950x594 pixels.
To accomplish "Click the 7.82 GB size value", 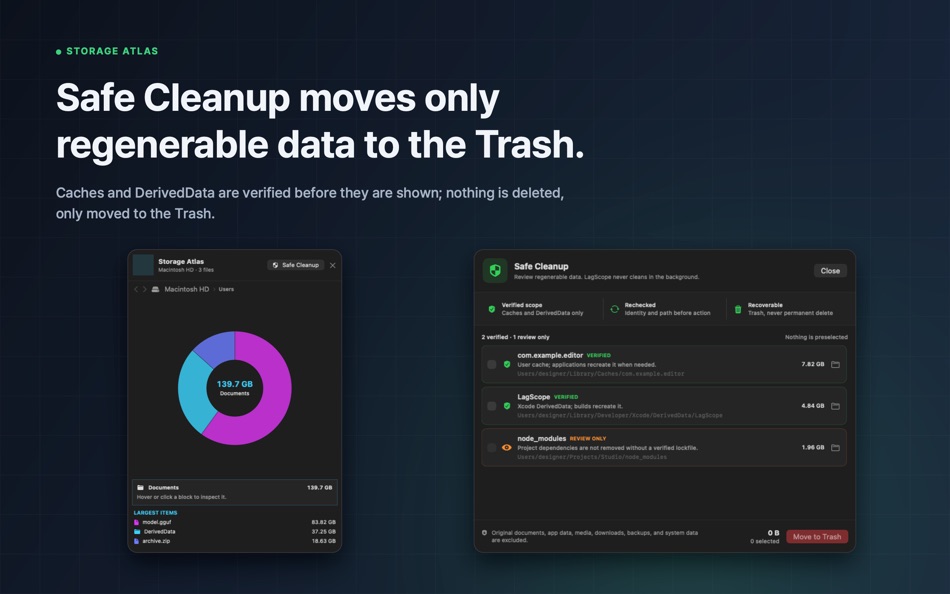I will [812, 364].
